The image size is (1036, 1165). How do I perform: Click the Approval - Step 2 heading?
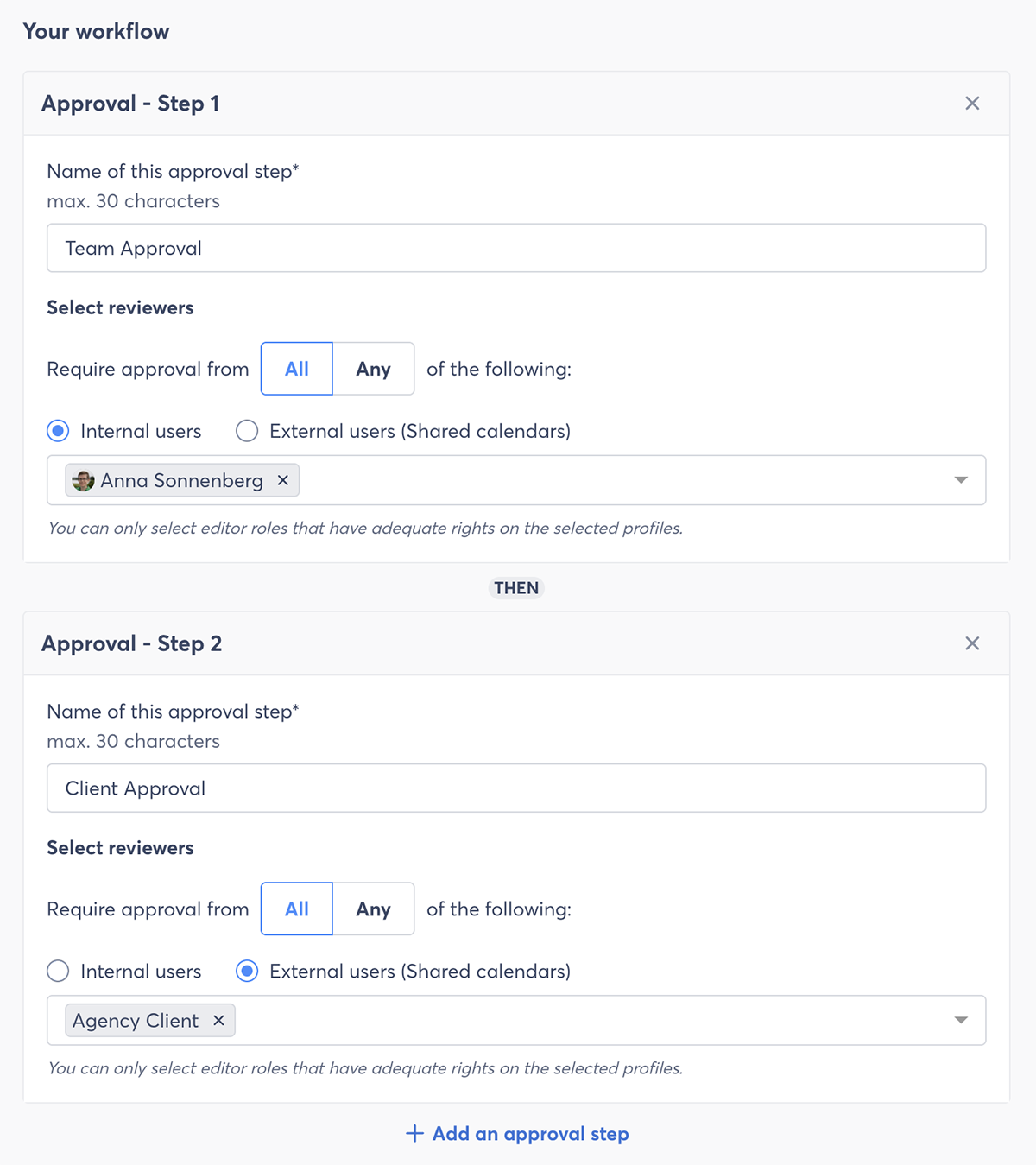(131, 643)
